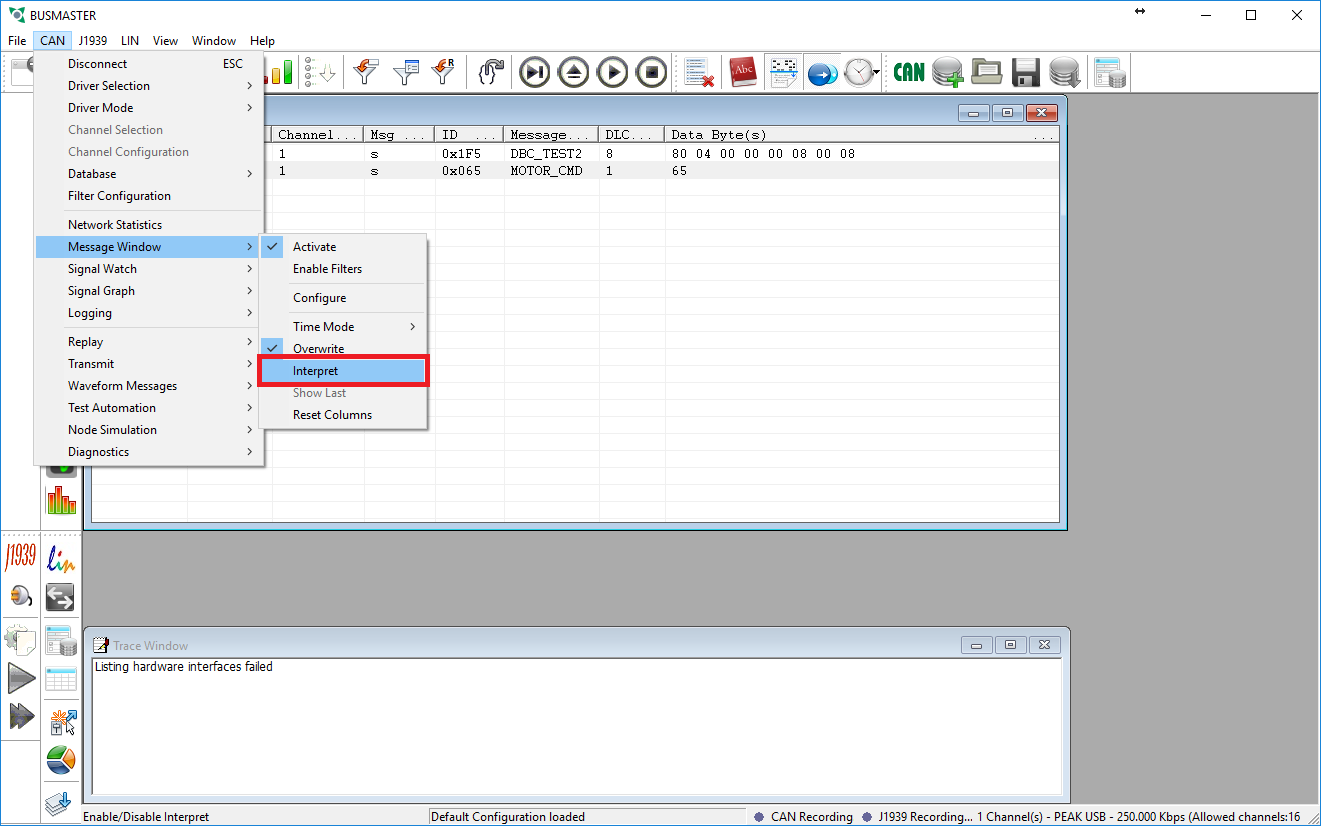Expand the Driver Selection submenu
The width and height of the screenshot is (1321, 826).
149,86
